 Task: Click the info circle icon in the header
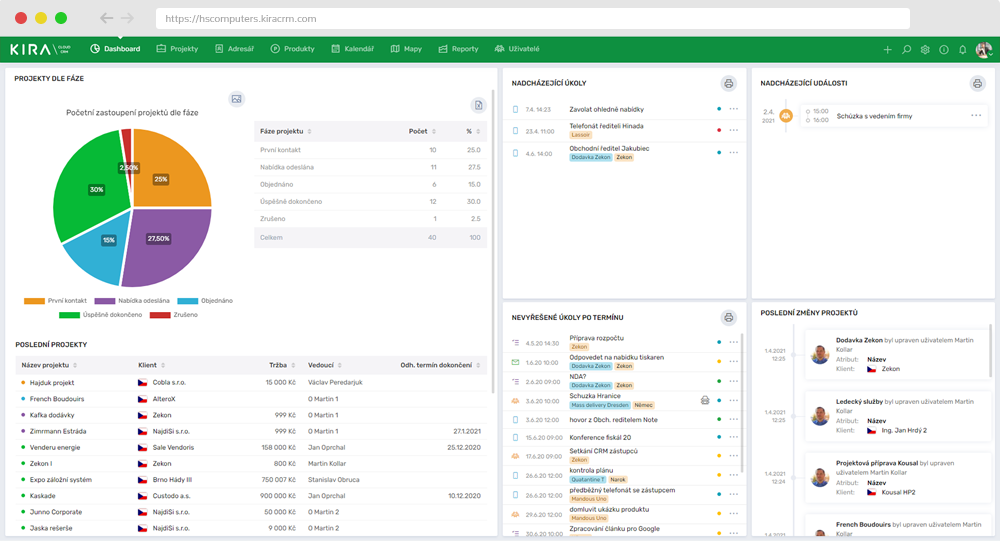click(944, 49)
